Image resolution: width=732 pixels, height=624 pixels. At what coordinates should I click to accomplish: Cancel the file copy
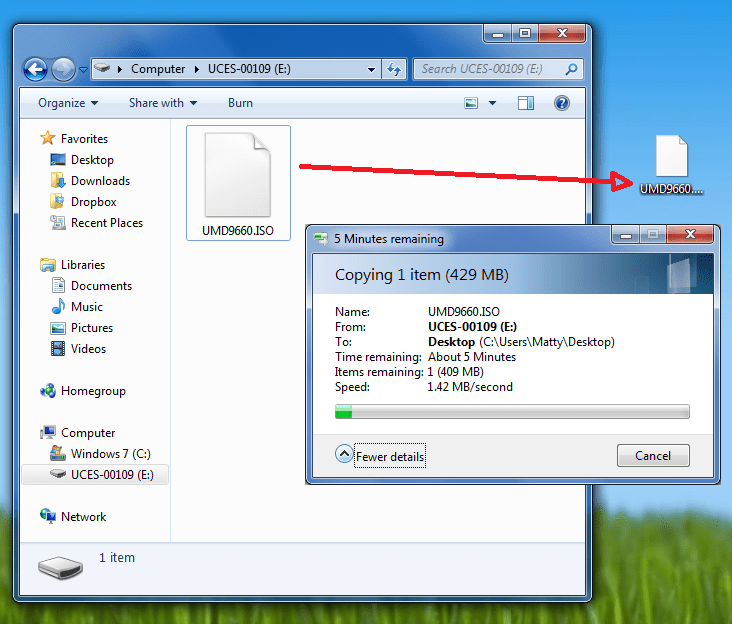point(653,456)
